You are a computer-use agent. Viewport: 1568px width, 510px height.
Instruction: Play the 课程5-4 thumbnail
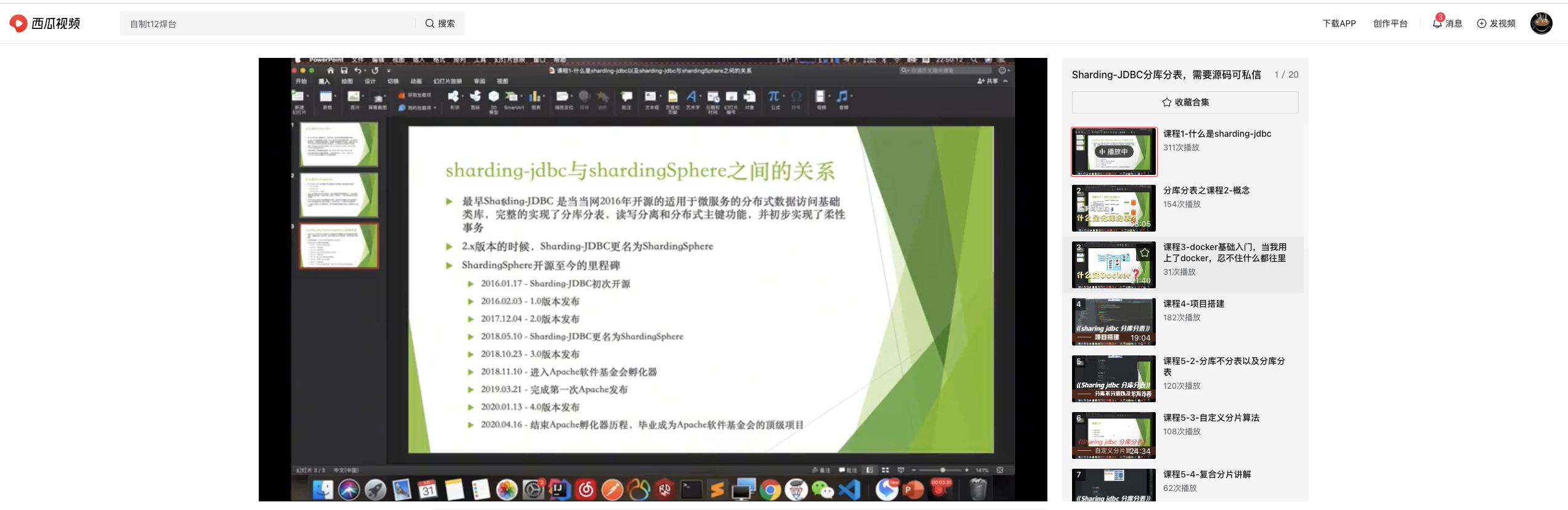click(x=1114, y=485)
